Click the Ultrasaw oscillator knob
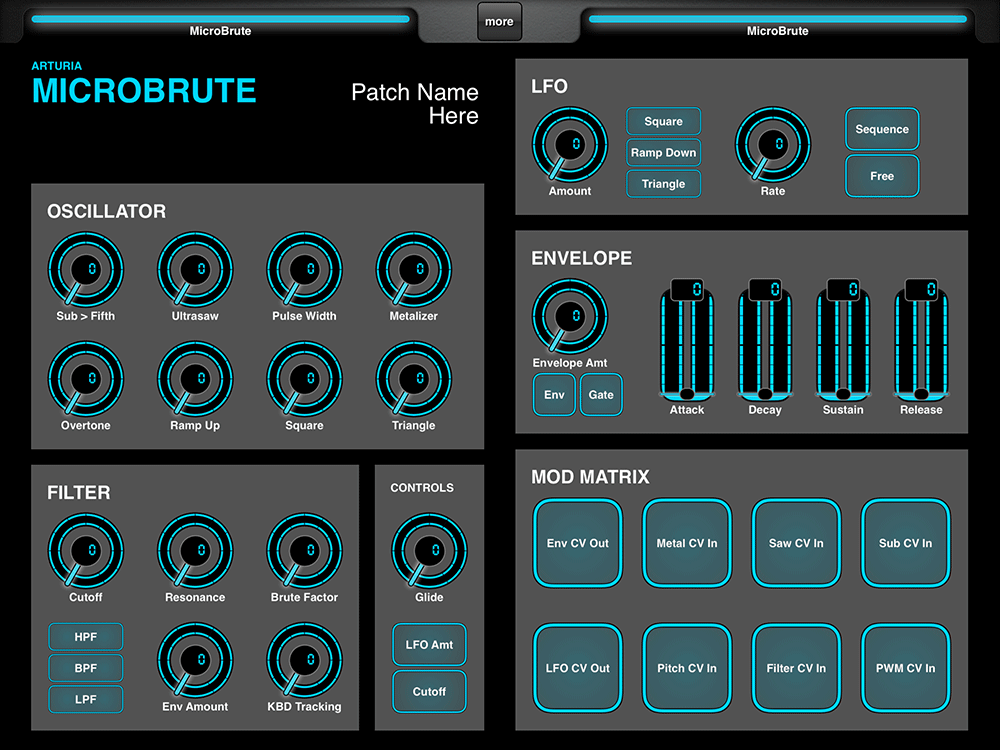 pyautogui.click(x=195, y=270)
